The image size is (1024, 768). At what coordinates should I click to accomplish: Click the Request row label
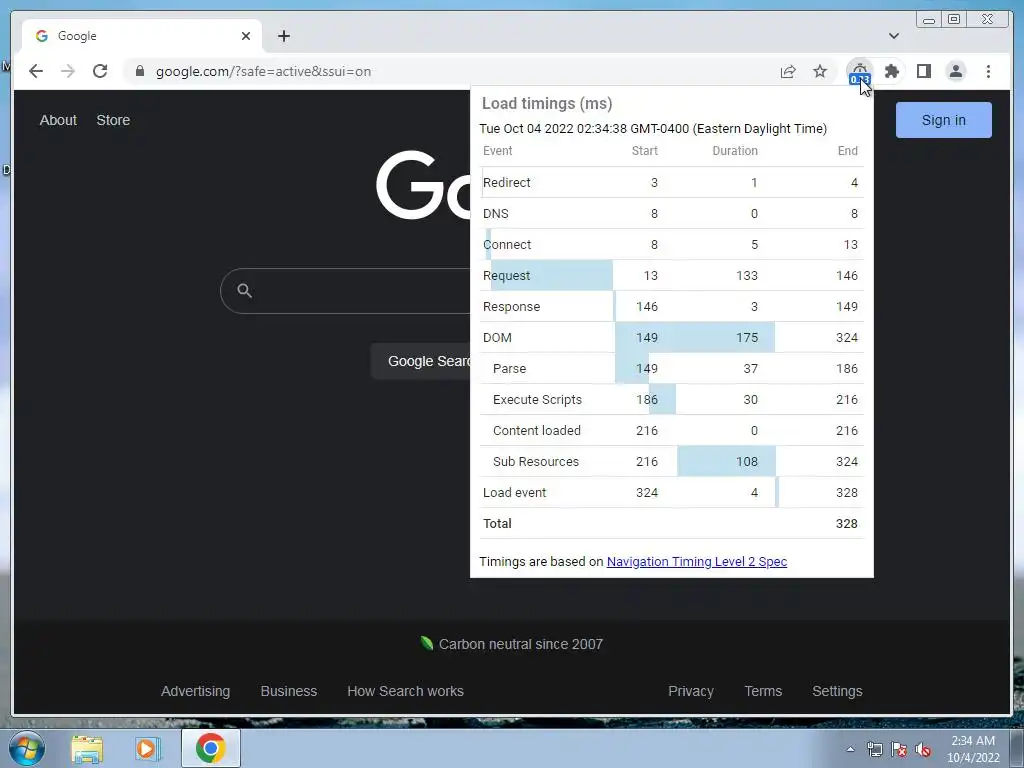click(507, 276)
